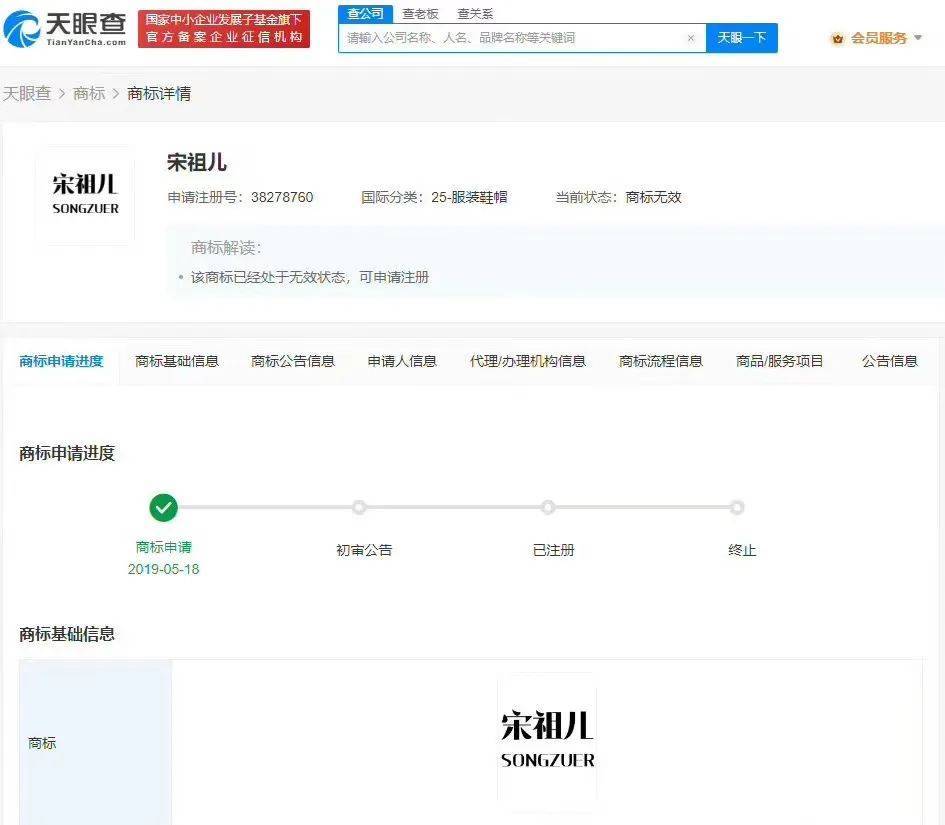Open the 商品/服务项目 tab
Screen dimensions: 945x825
(780, 361)
